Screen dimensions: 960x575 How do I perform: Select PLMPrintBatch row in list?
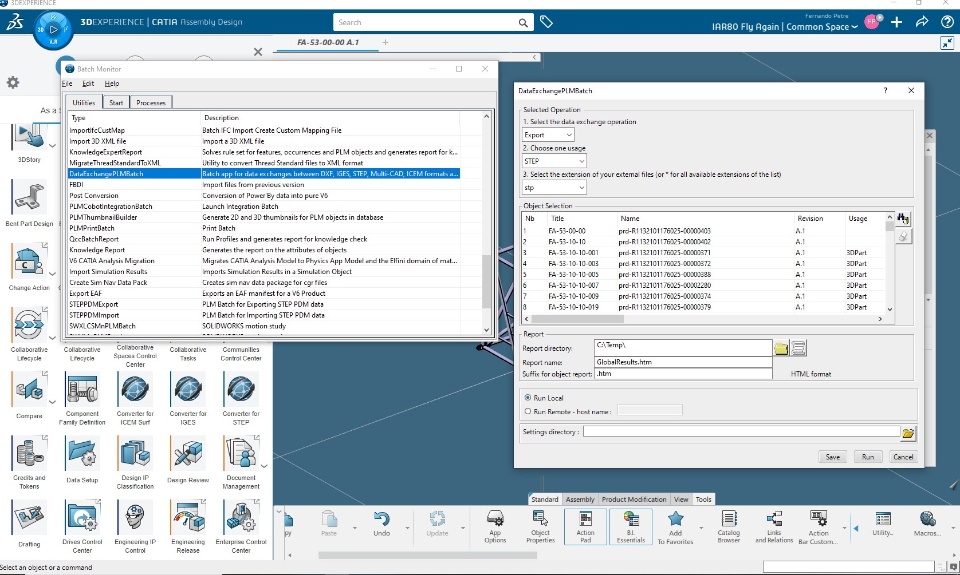point(264,228)
